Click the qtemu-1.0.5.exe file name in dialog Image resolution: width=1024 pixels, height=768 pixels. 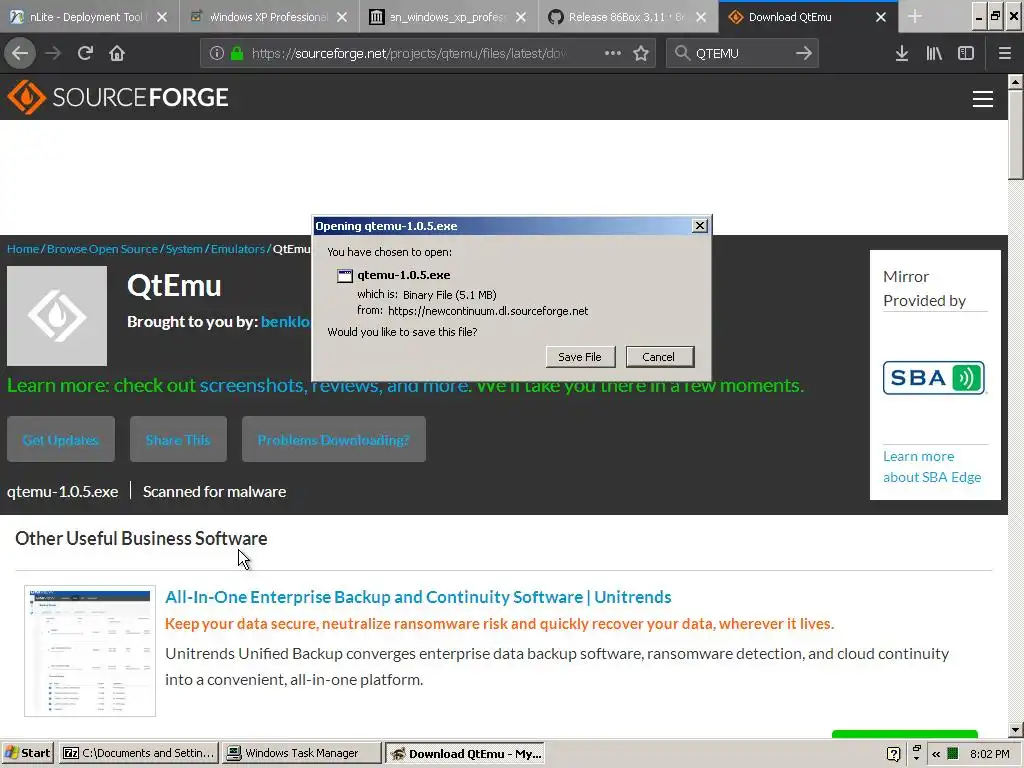click(x=404, y=275)
